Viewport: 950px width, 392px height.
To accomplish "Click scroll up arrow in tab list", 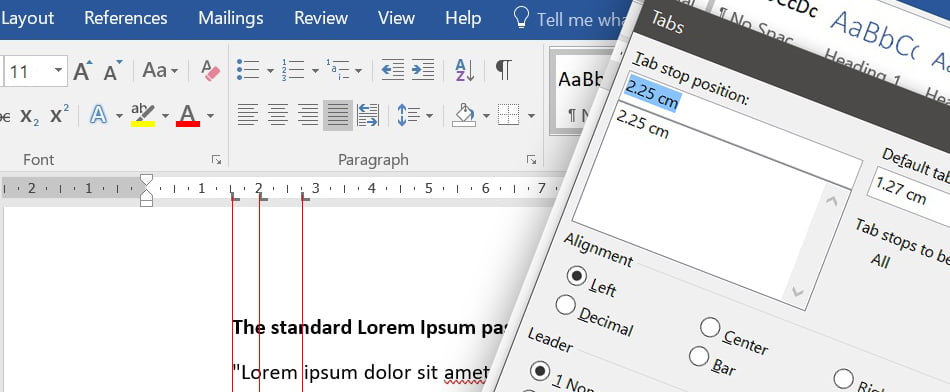I will [x=832, y=201].
